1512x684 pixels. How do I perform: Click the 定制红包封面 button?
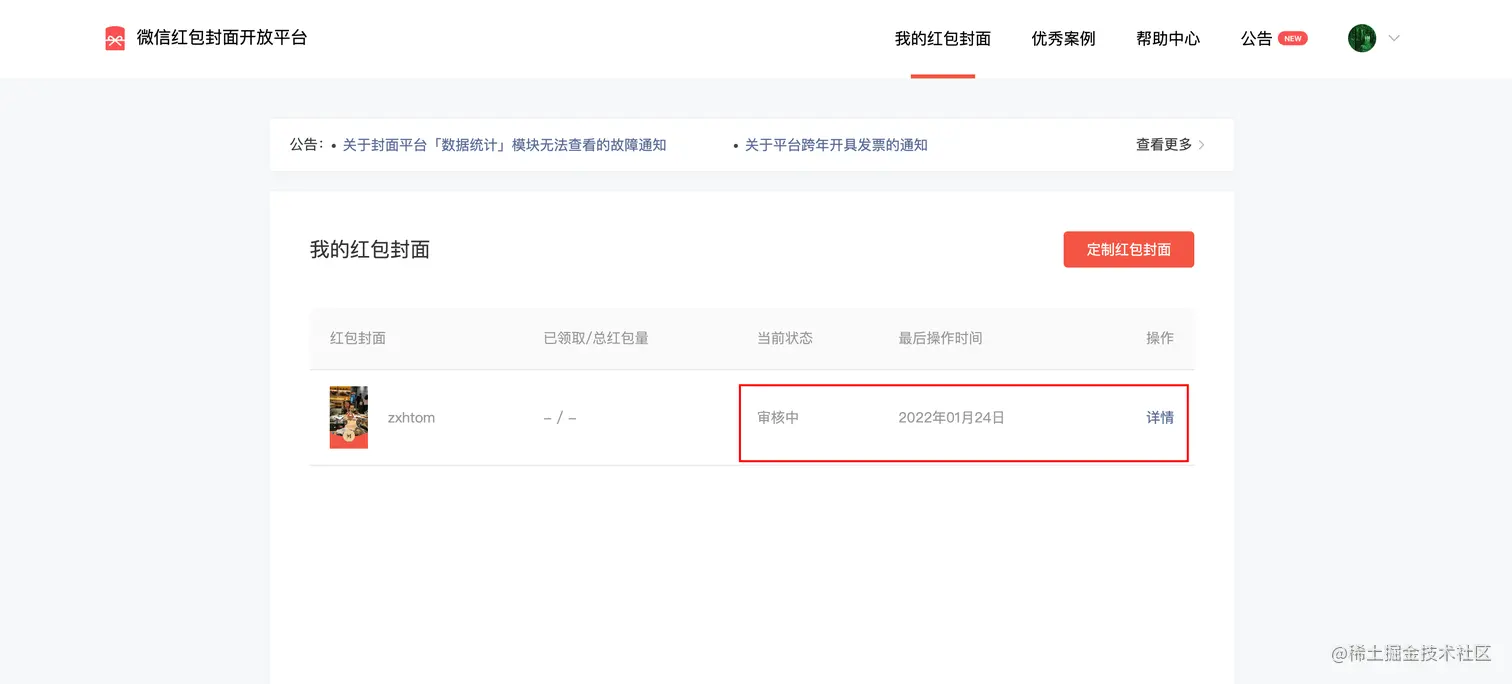tap(1129, 249)
